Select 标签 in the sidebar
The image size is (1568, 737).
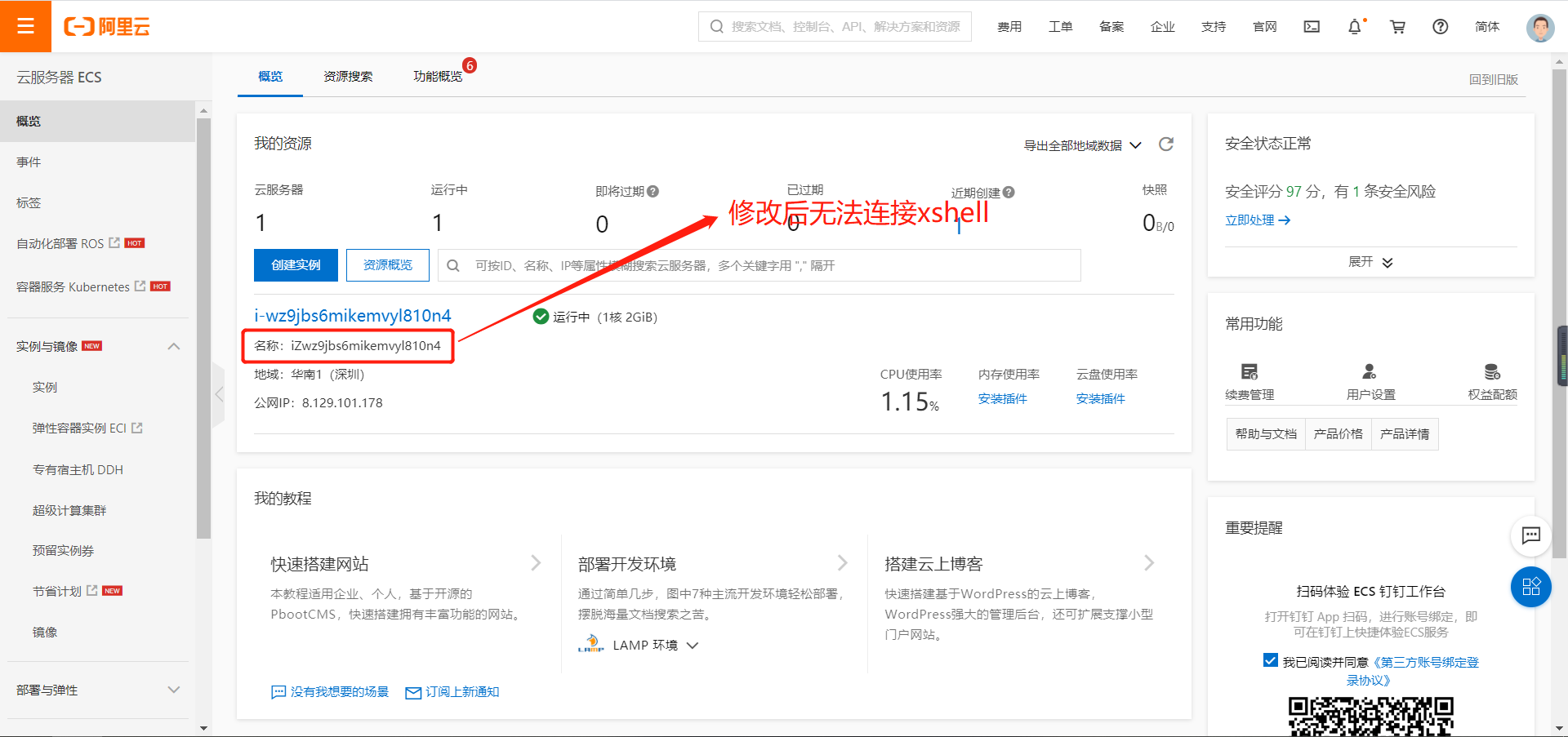point(29,202)
